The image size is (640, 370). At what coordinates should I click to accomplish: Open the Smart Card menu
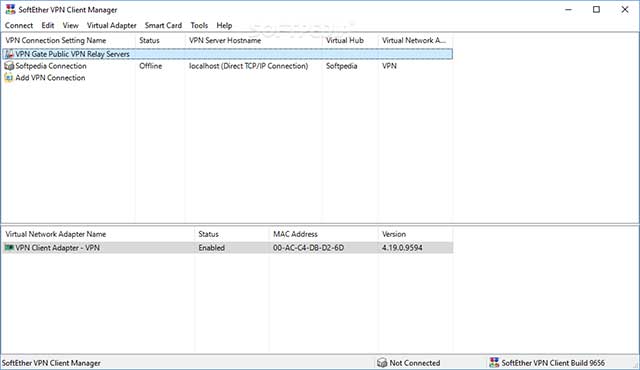163,25
